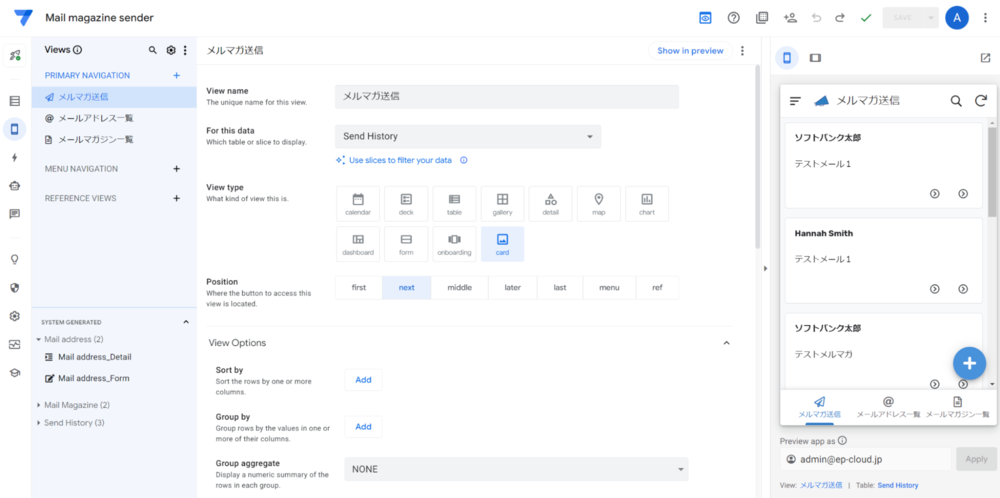Click the Show in preview button
Viewport: 1000px width, 498px height.
[x=690, y=51]
